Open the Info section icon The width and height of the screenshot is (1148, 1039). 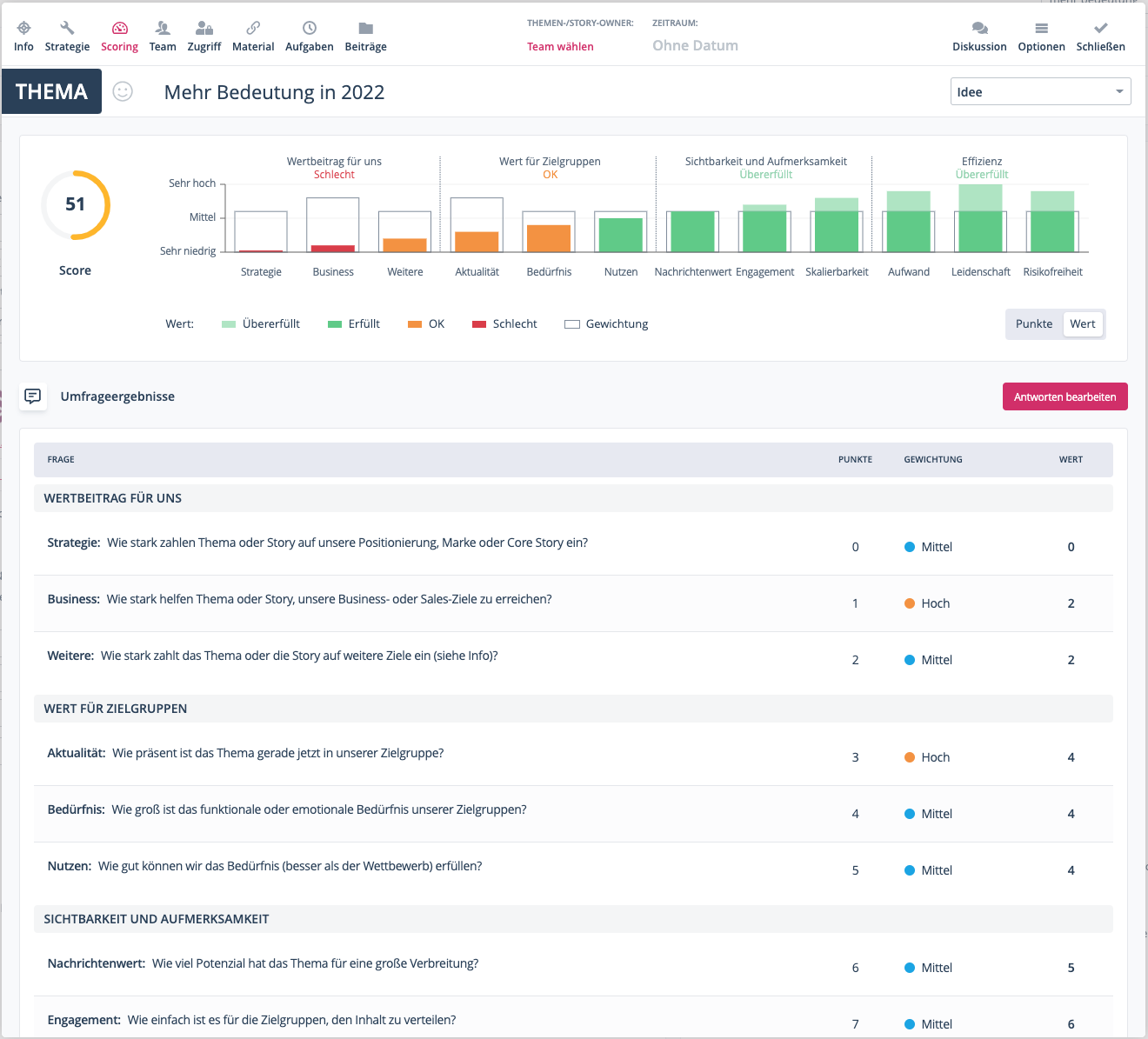[23, 29]
